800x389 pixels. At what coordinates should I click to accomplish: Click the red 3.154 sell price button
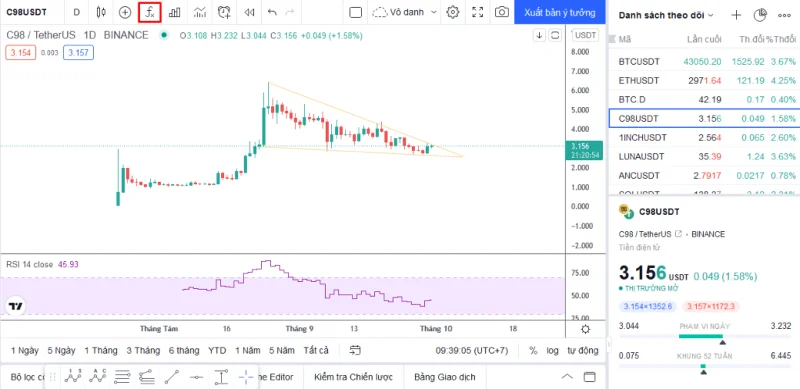pos(20,53)
